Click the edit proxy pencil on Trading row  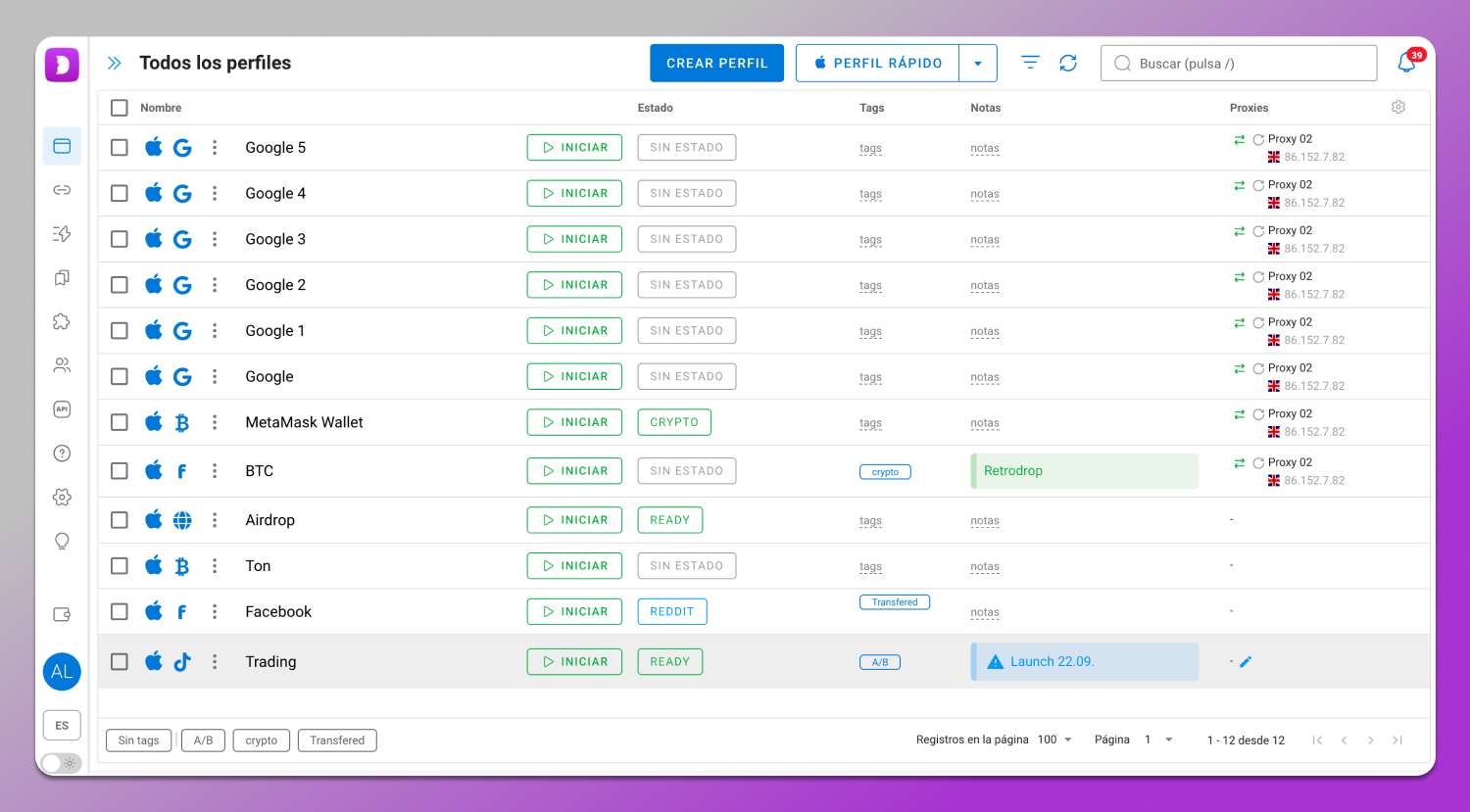click(x=1246, y=662)
